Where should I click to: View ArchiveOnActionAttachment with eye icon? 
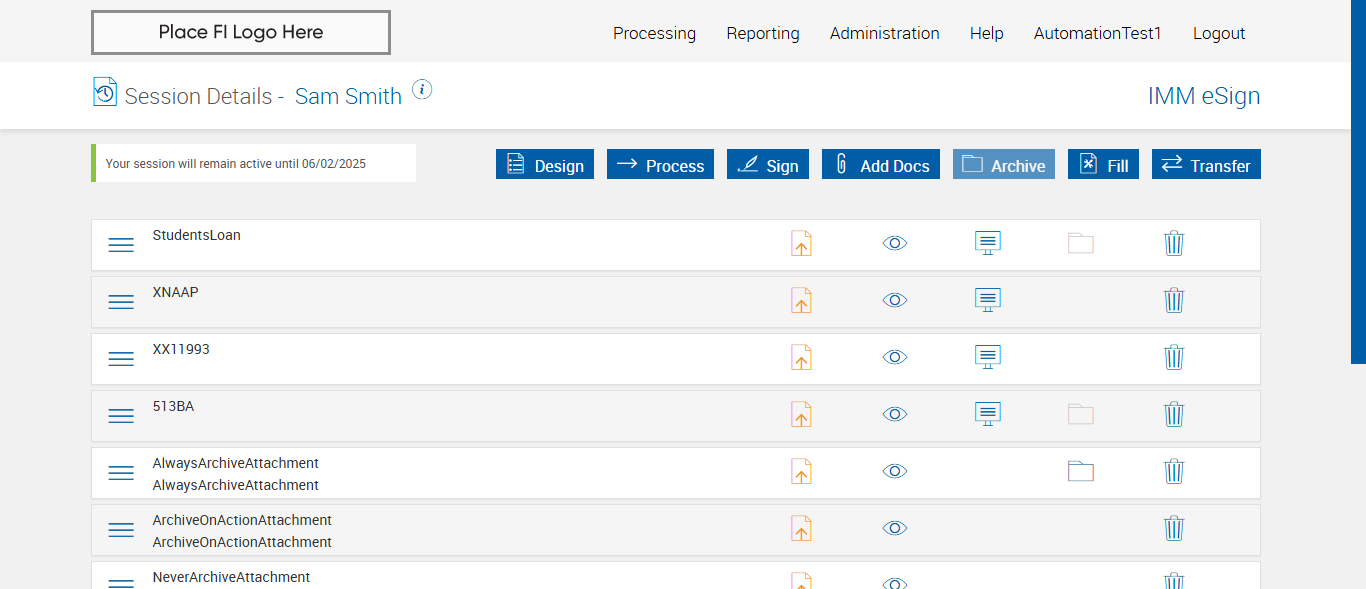coord(895,528)
